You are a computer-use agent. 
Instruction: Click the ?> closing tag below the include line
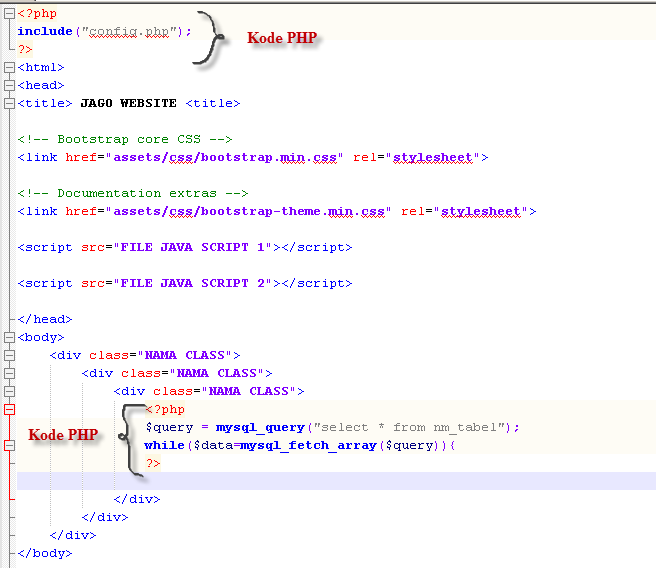tap(25, 49)
